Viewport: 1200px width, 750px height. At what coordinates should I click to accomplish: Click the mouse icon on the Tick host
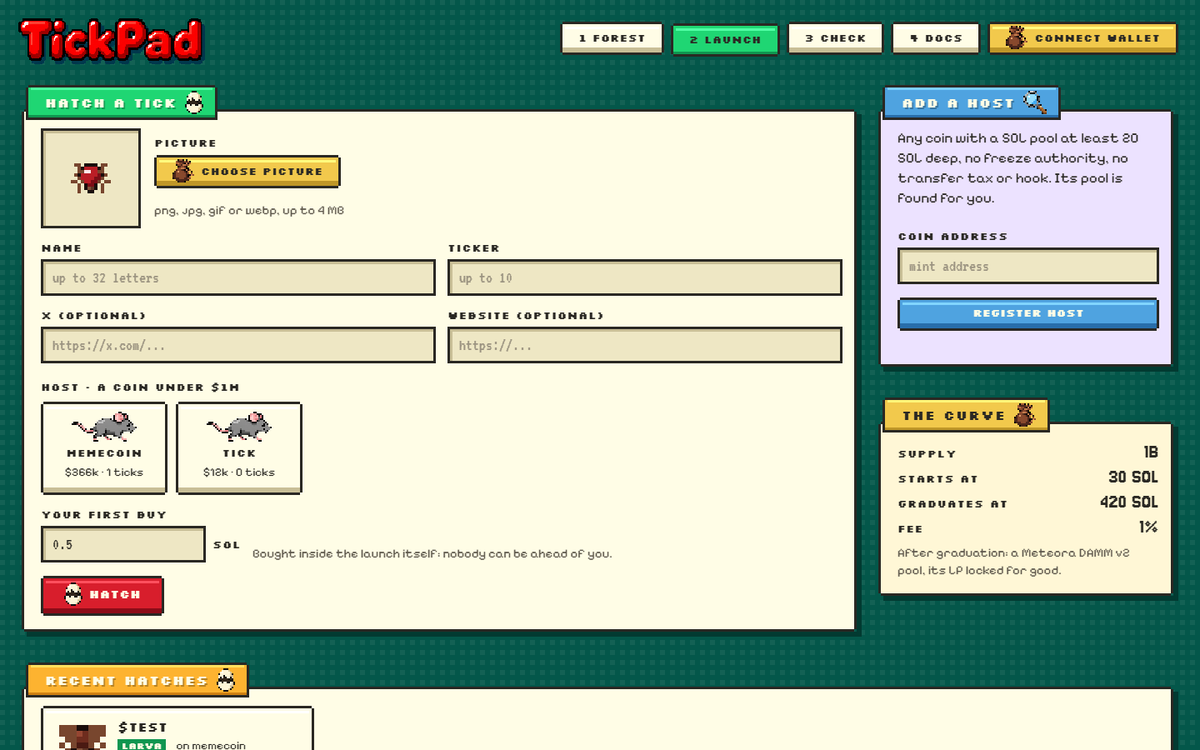point(239,427)
